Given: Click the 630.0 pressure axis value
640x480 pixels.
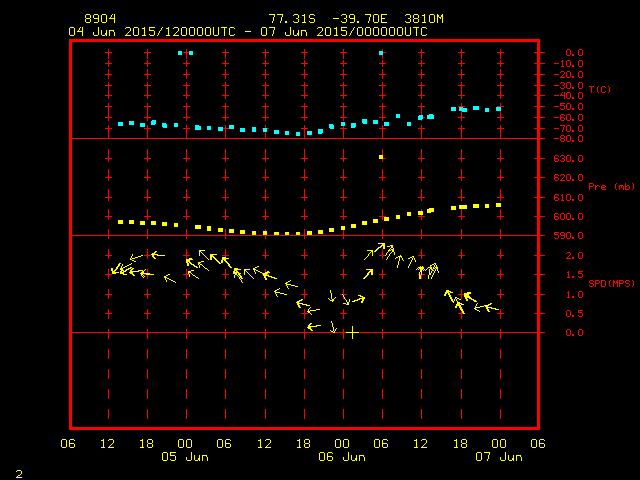Looking at the screenshot, I should [569, 158].
